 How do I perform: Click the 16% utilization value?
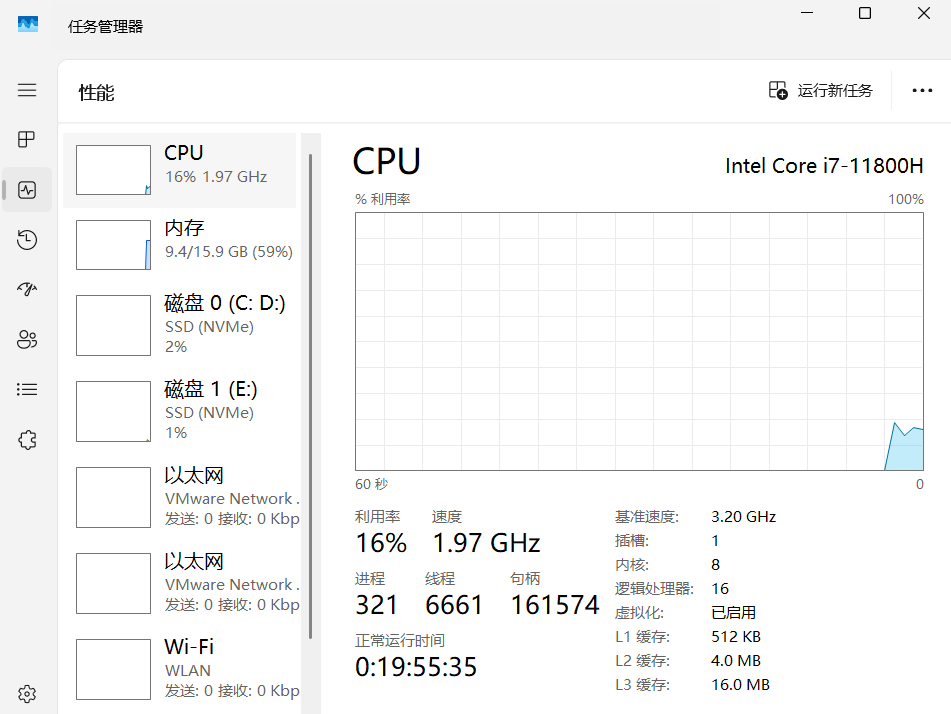click(x=381, y=542)
